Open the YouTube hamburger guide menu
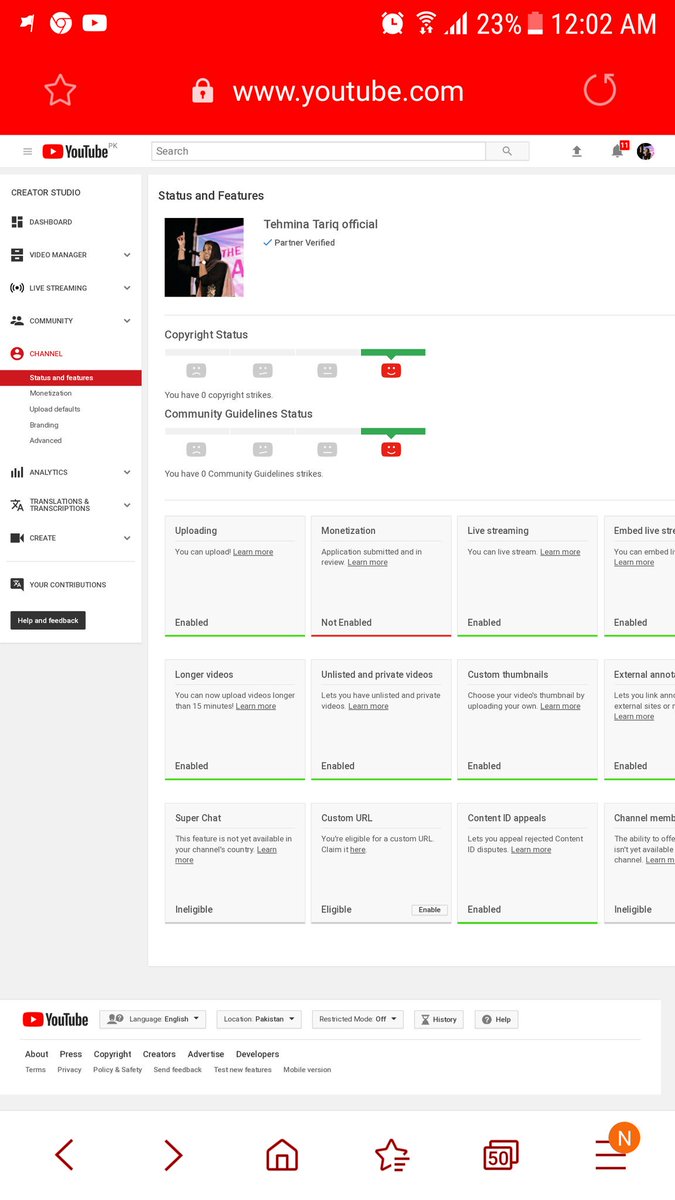The width and height of the screenshot is (675, 1200). (x=27, y=152)
